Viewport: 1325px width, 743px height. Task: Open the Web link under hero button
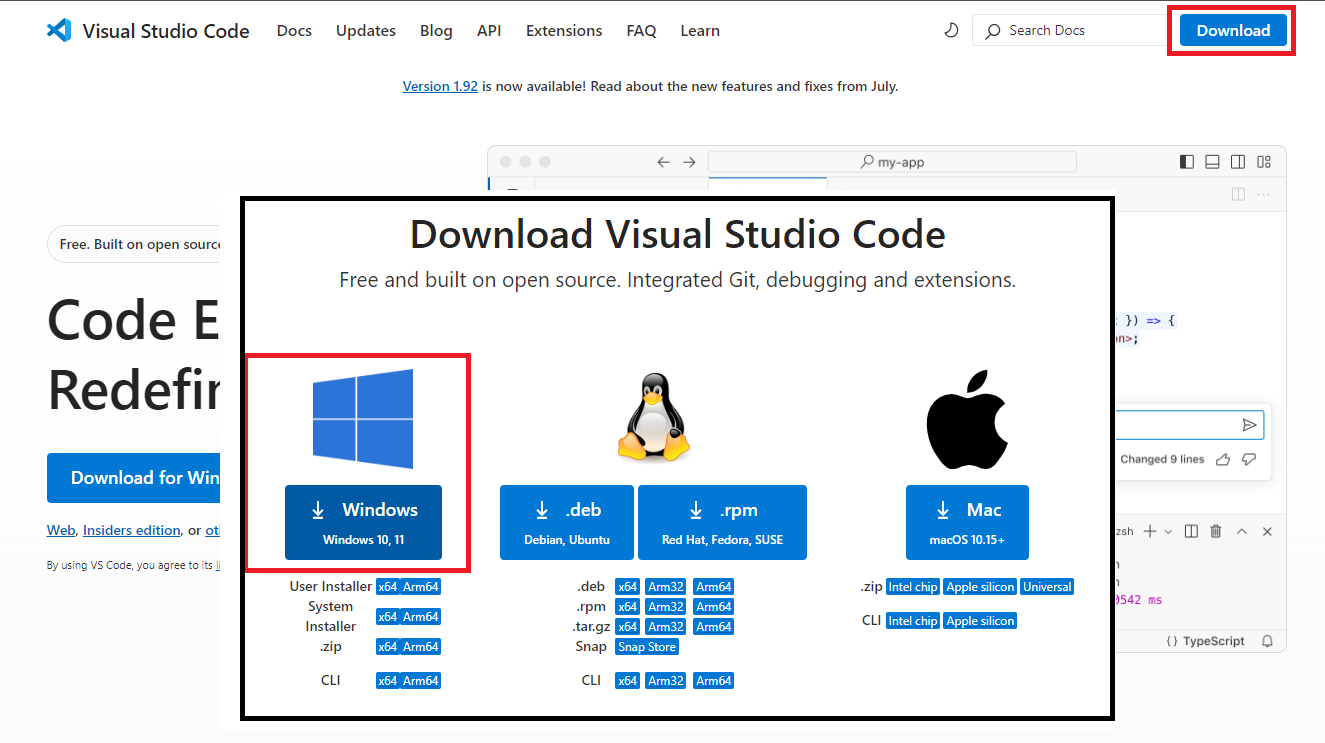click(x=61, y=530)
